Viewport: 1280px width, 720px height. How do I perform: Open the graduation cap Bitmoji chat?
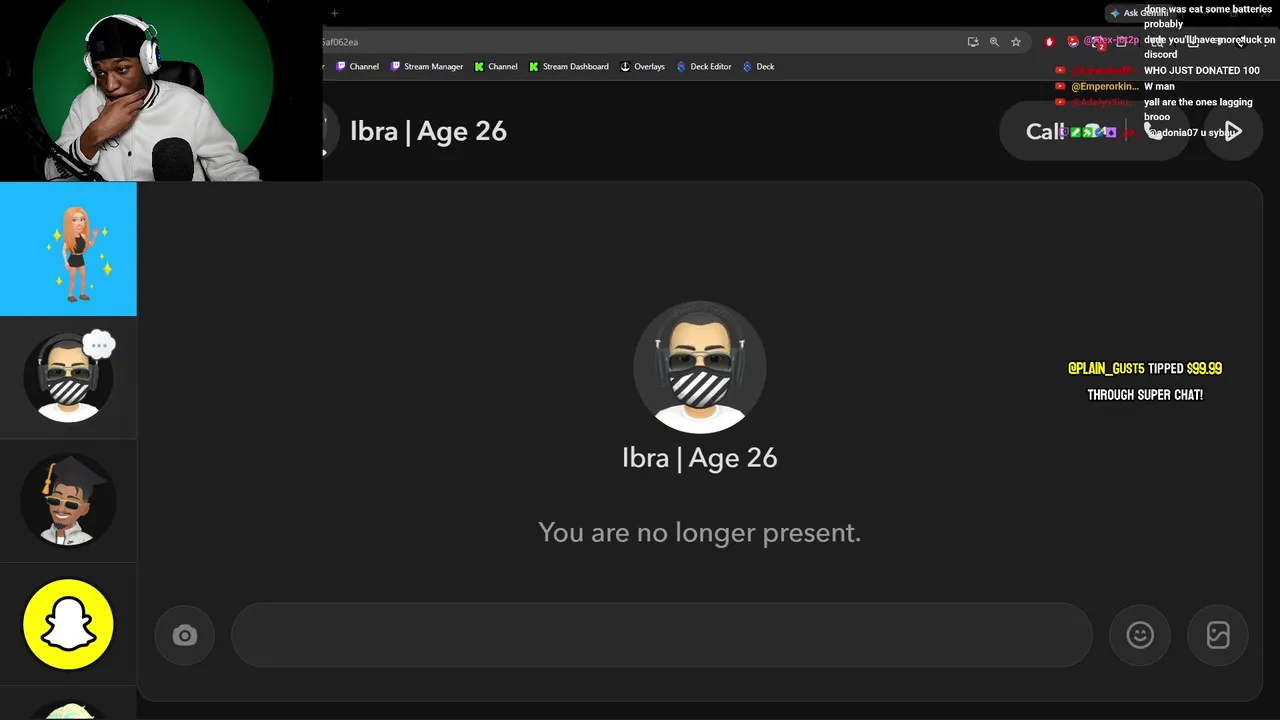click(x=68, y=501)
